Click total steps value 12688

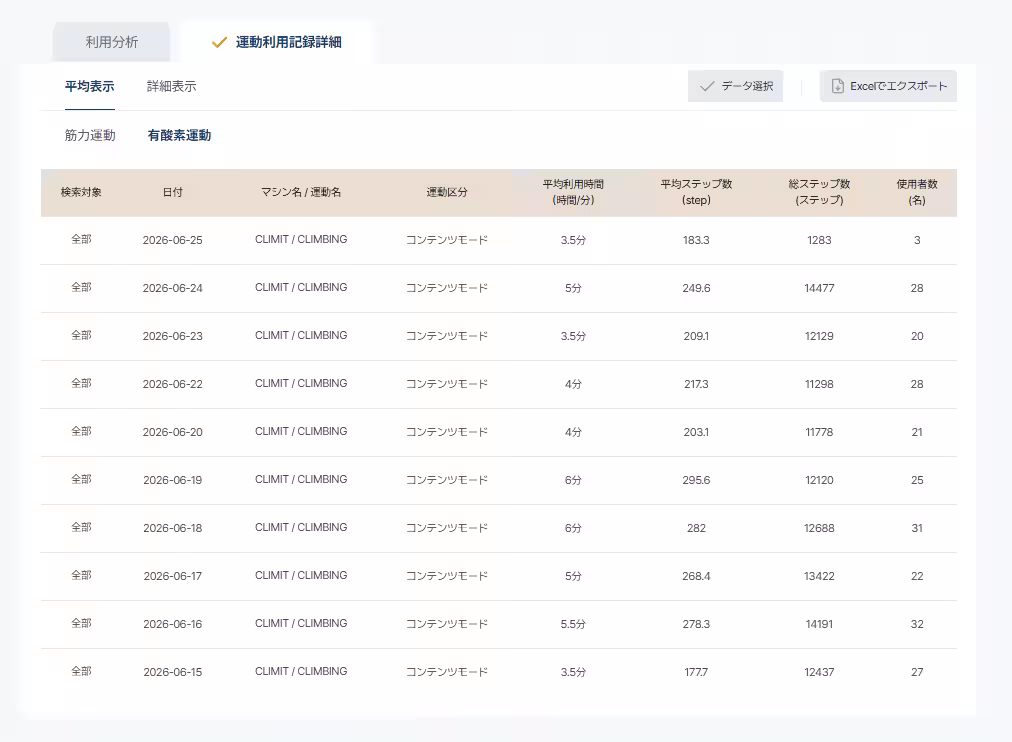[819, 528]
